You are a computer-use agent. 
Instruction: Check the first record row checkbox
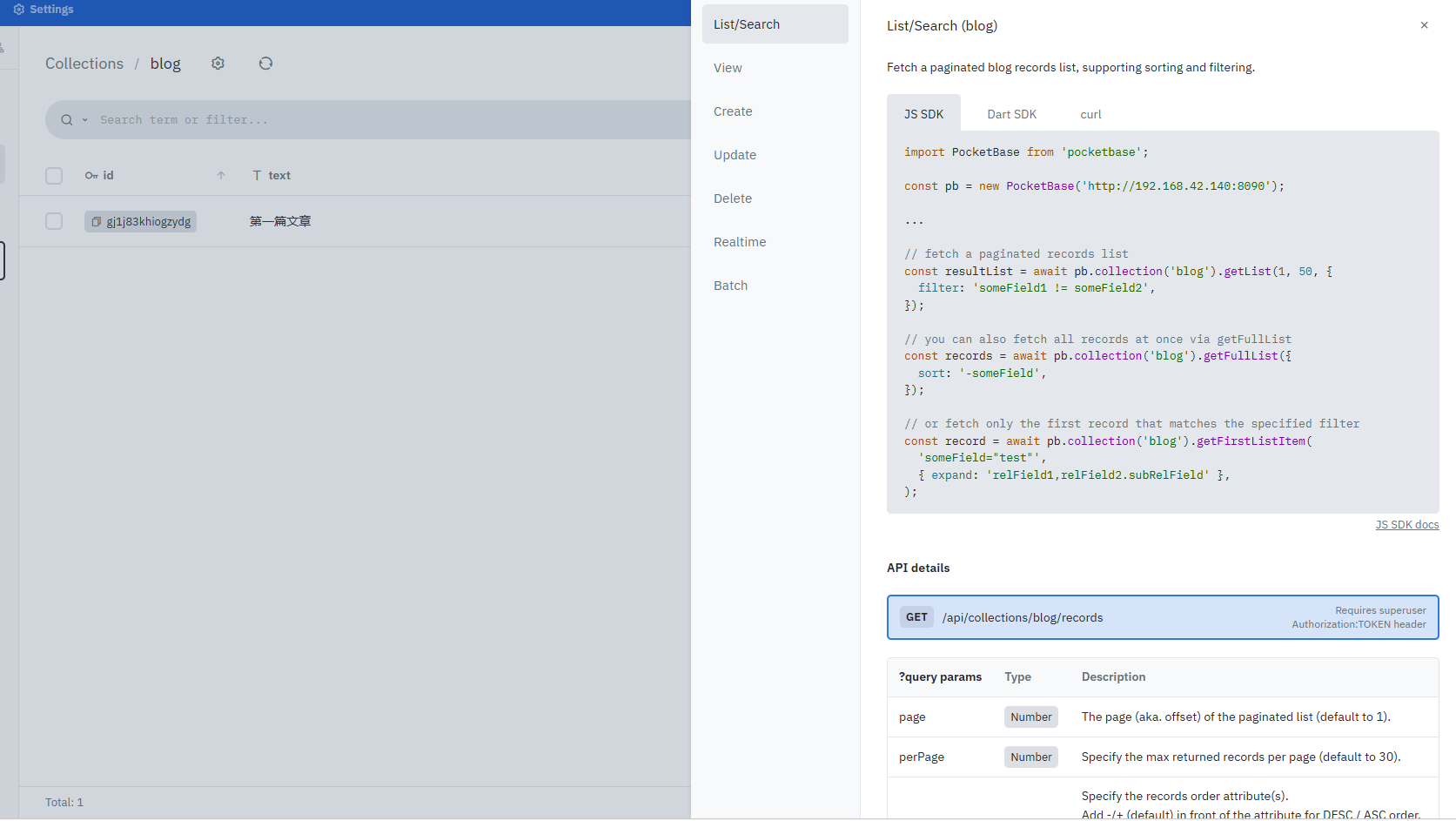(54, 221)
